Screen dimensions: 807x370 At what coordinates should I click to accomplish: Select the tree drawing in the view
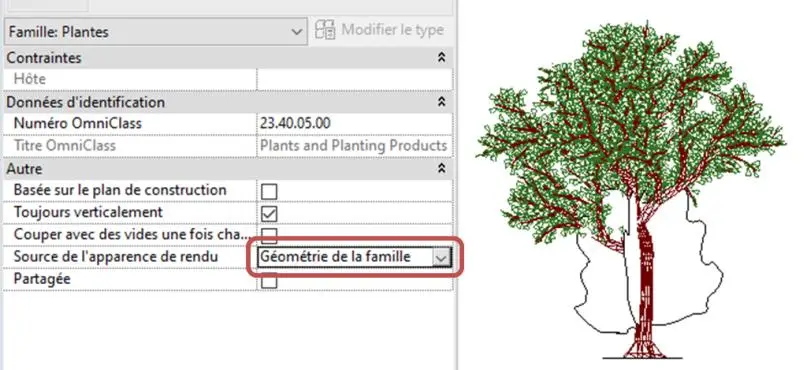631,190
